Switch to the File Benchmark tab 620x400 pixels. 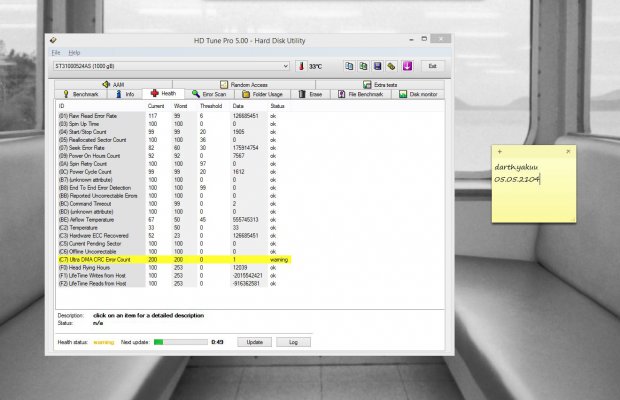pos(361,94)
